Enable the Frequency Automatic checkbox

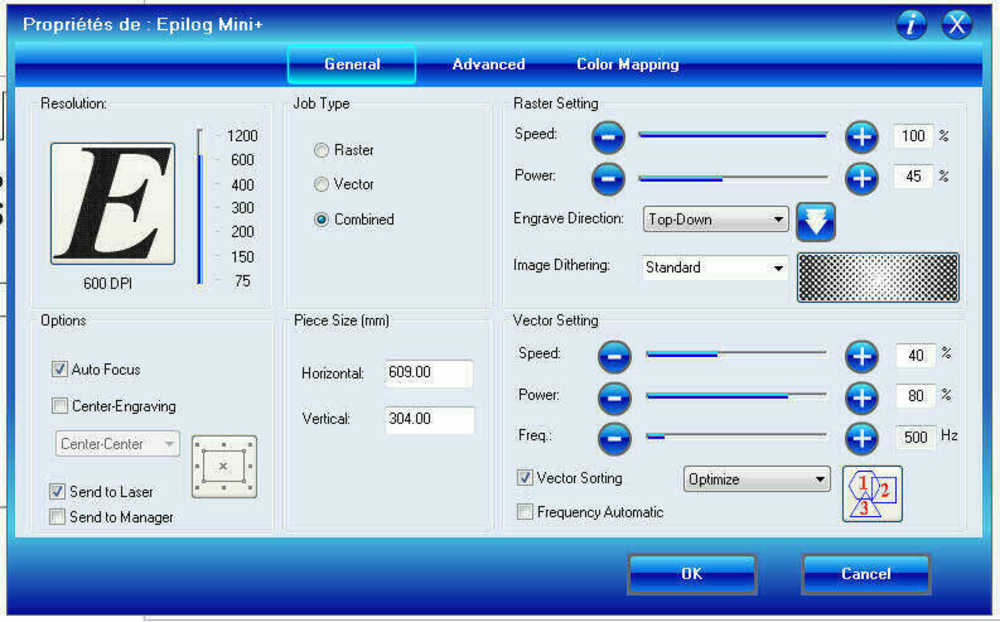click(x=524, y=512)
